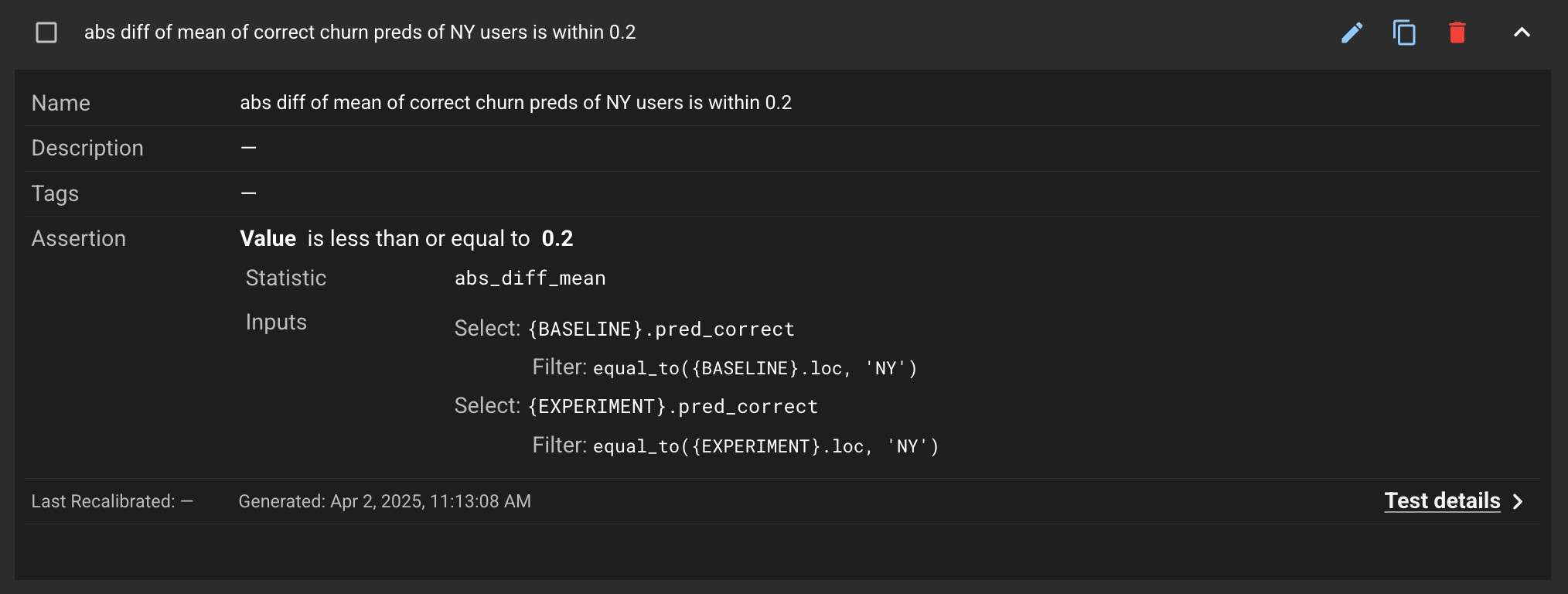Click the abs_diff_mean statistic value
Screen dimensions: 1568x594
[x=530, y=278]
